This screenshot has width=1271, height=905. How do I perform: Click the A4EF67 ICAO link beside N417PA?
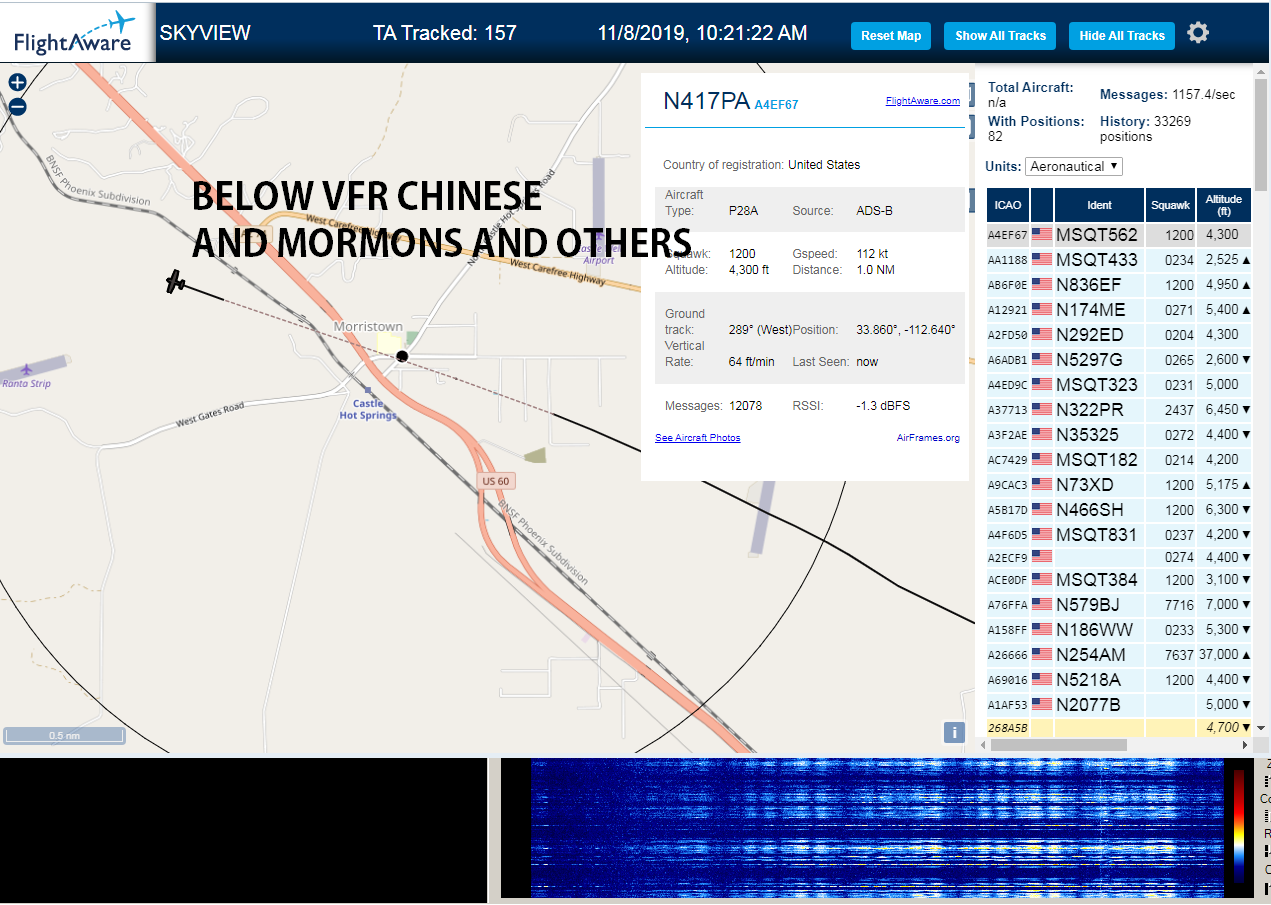[776, 104]
